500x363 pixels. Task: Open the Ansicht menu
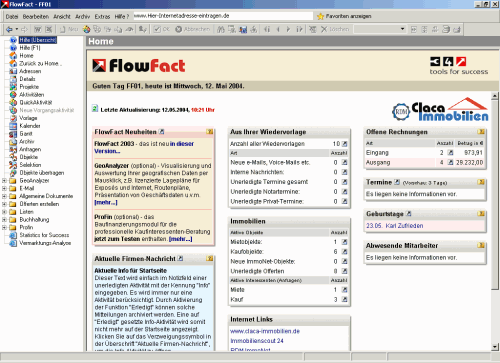[62, 16]
